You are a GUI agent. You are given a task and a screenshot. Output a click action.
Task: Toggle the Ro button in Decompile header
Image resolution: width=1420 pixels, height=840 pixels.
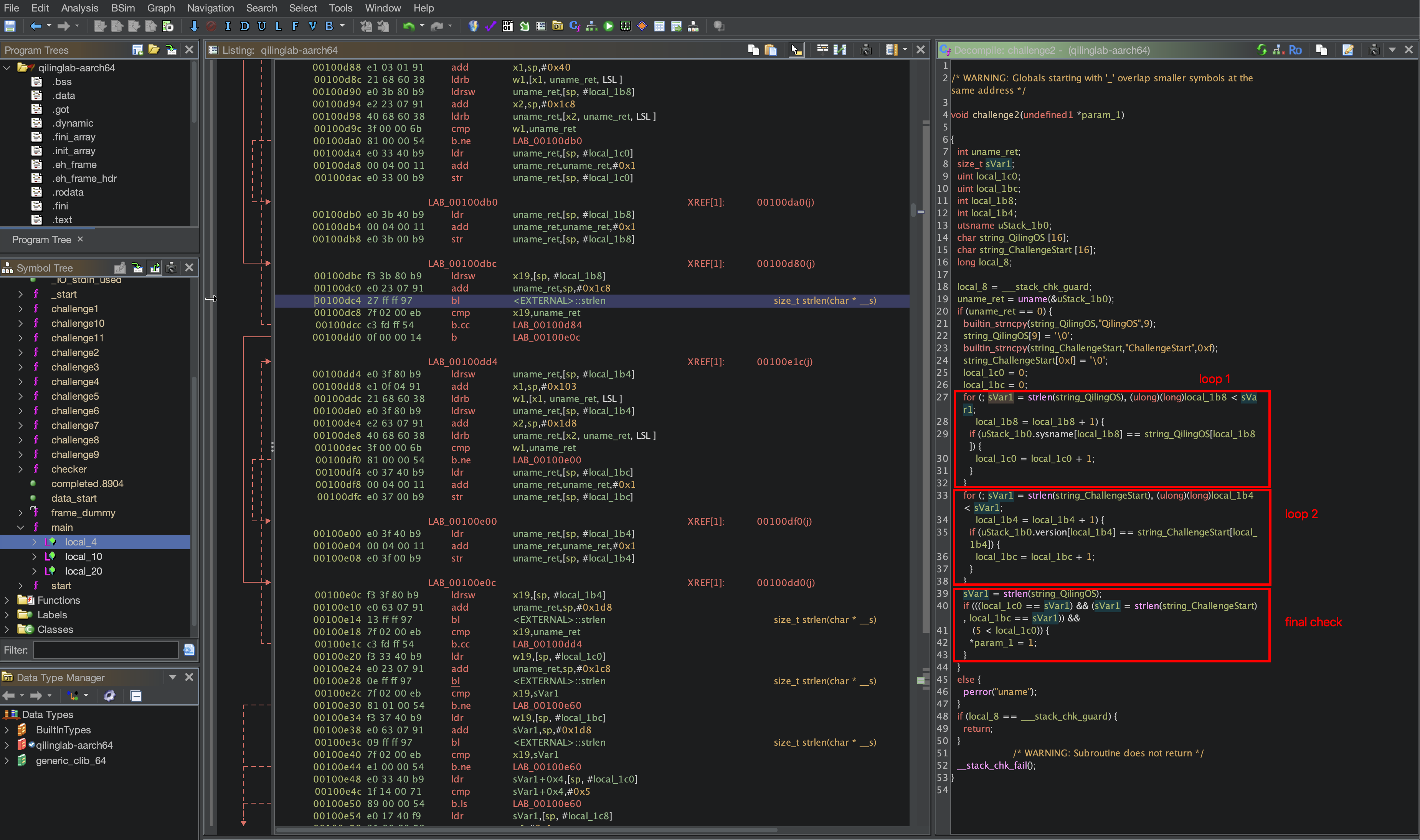click(x=1295, y=50)
